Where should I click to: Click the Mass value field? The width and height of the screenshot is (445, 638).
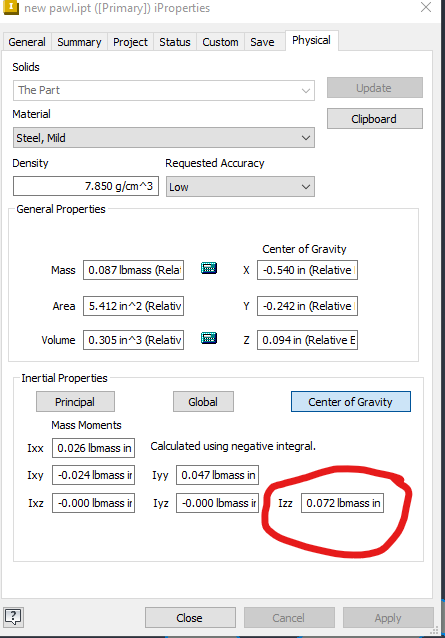(x=133, y=270)
